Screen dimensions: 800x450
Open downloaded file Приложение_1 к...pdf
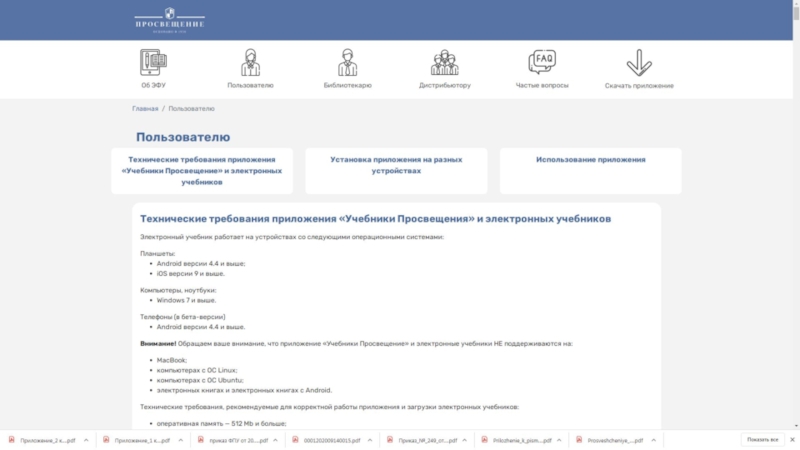coord(142,440)
